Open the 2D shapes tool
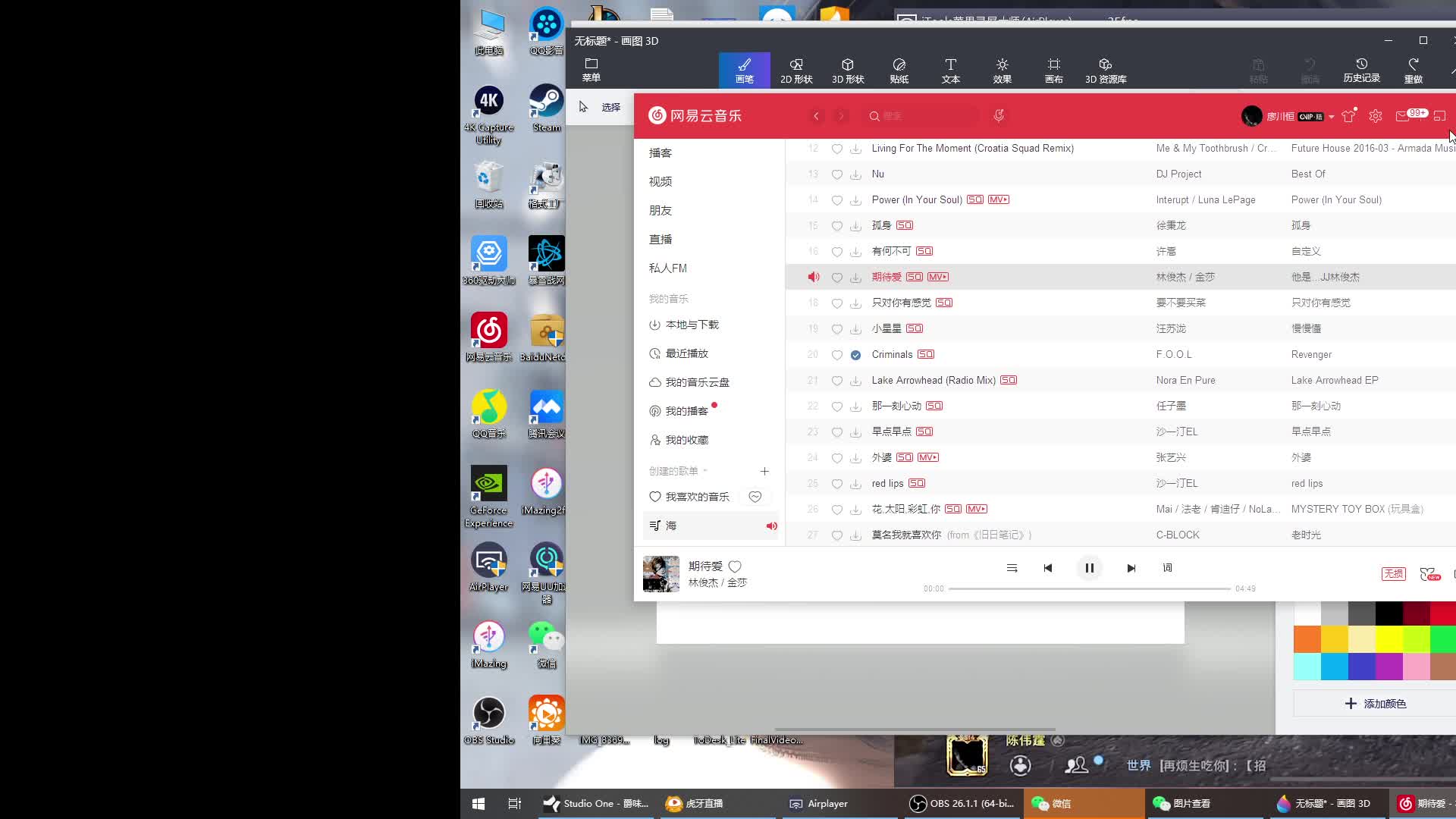1456x819 pixels. pyautogui.click(x=795, y=71)
